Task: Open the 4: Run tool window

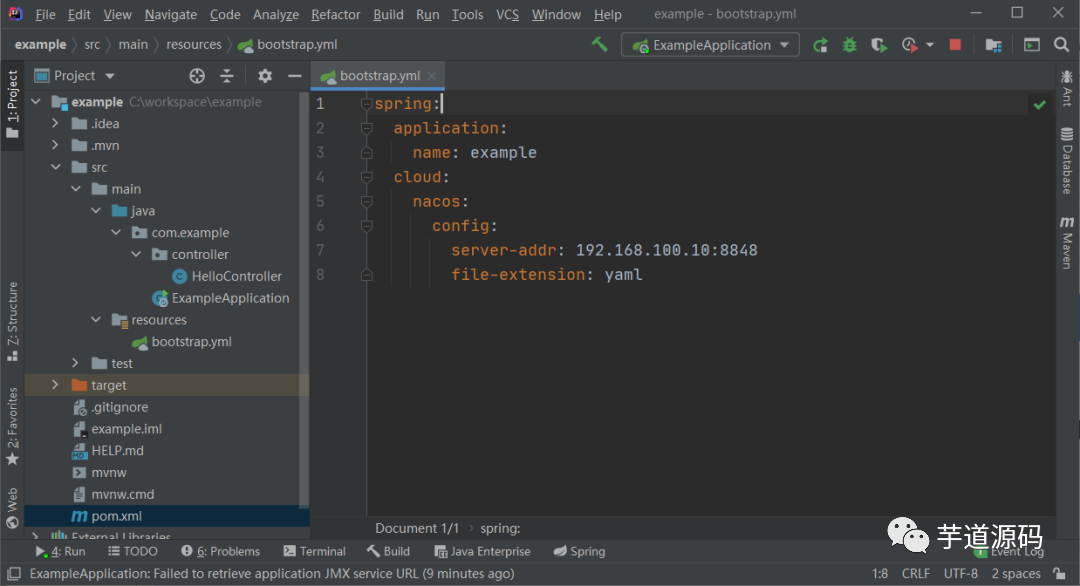Action: coord(61,552)
